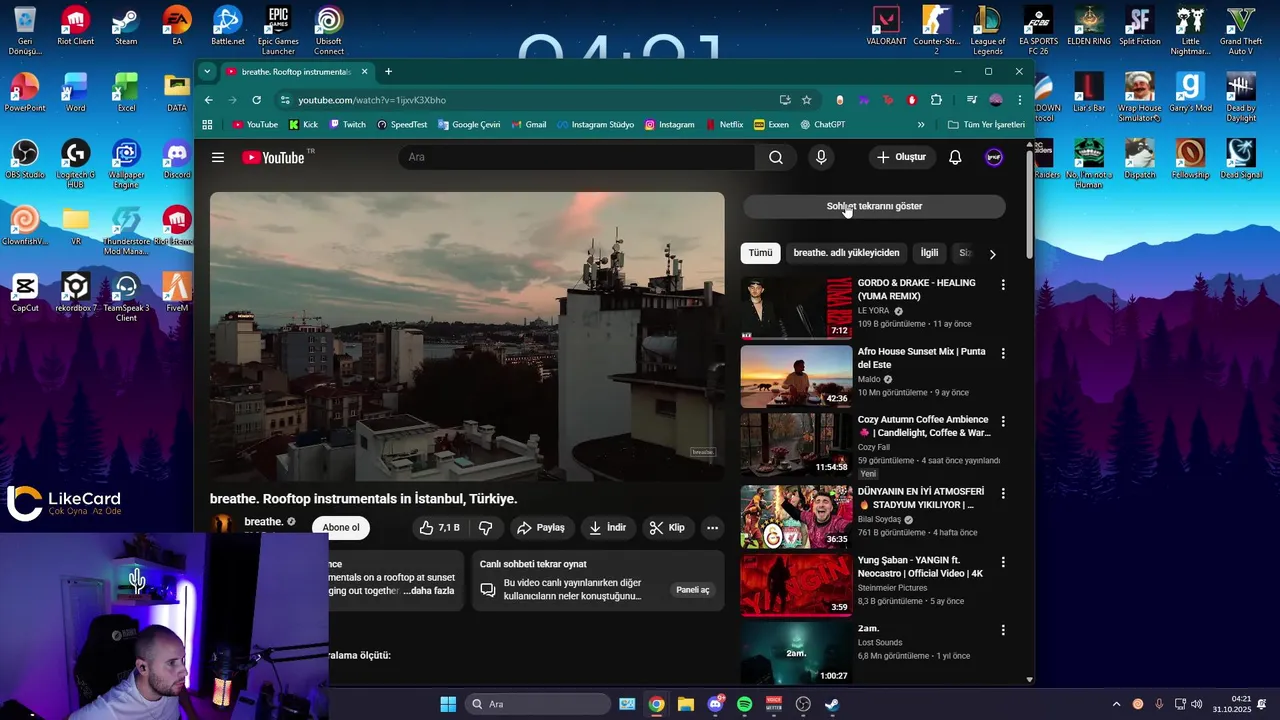Image resolution: width=1280 pixels, height=720 pixels.
Task: Select 'breathe. adlı yükleyiciden' filter chip
Action: (847, 253)
